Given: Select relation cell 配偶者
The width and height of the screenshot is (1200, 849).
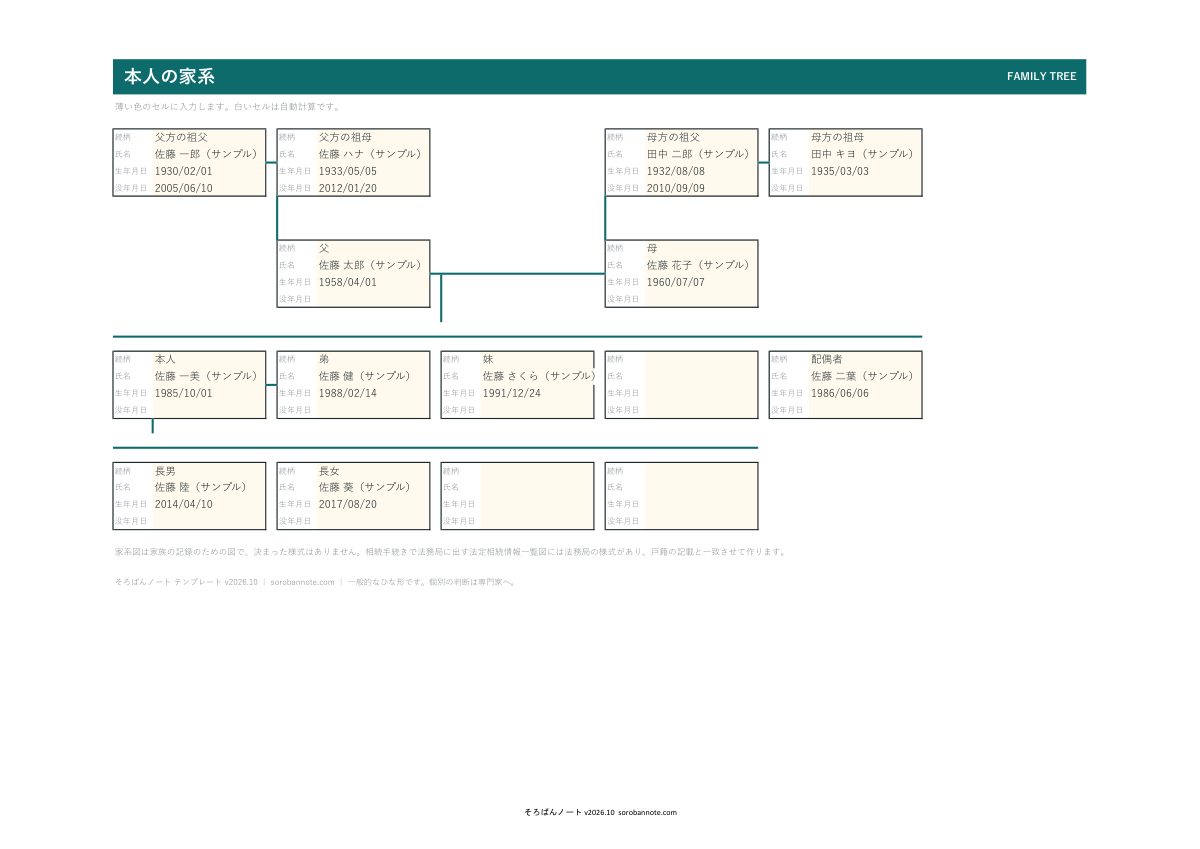Looking at the screenshot, I should point(865,359).
